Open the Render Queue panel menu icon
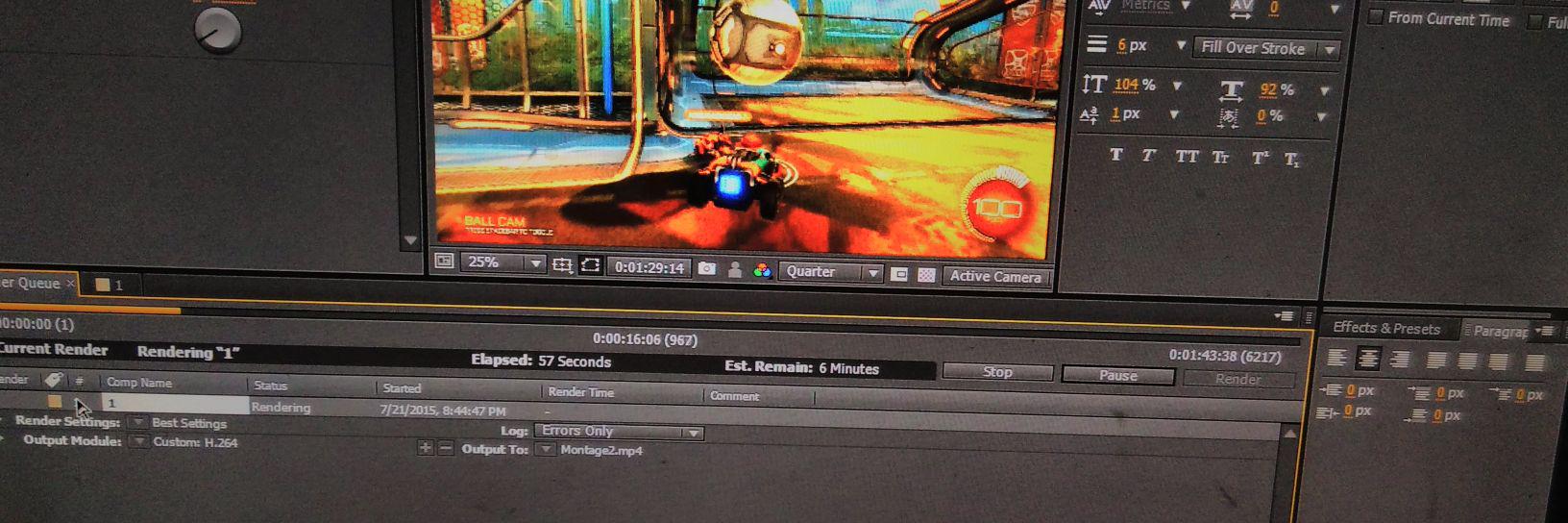The height and width of the screenshot is (523, 1568). (1284, 316)
